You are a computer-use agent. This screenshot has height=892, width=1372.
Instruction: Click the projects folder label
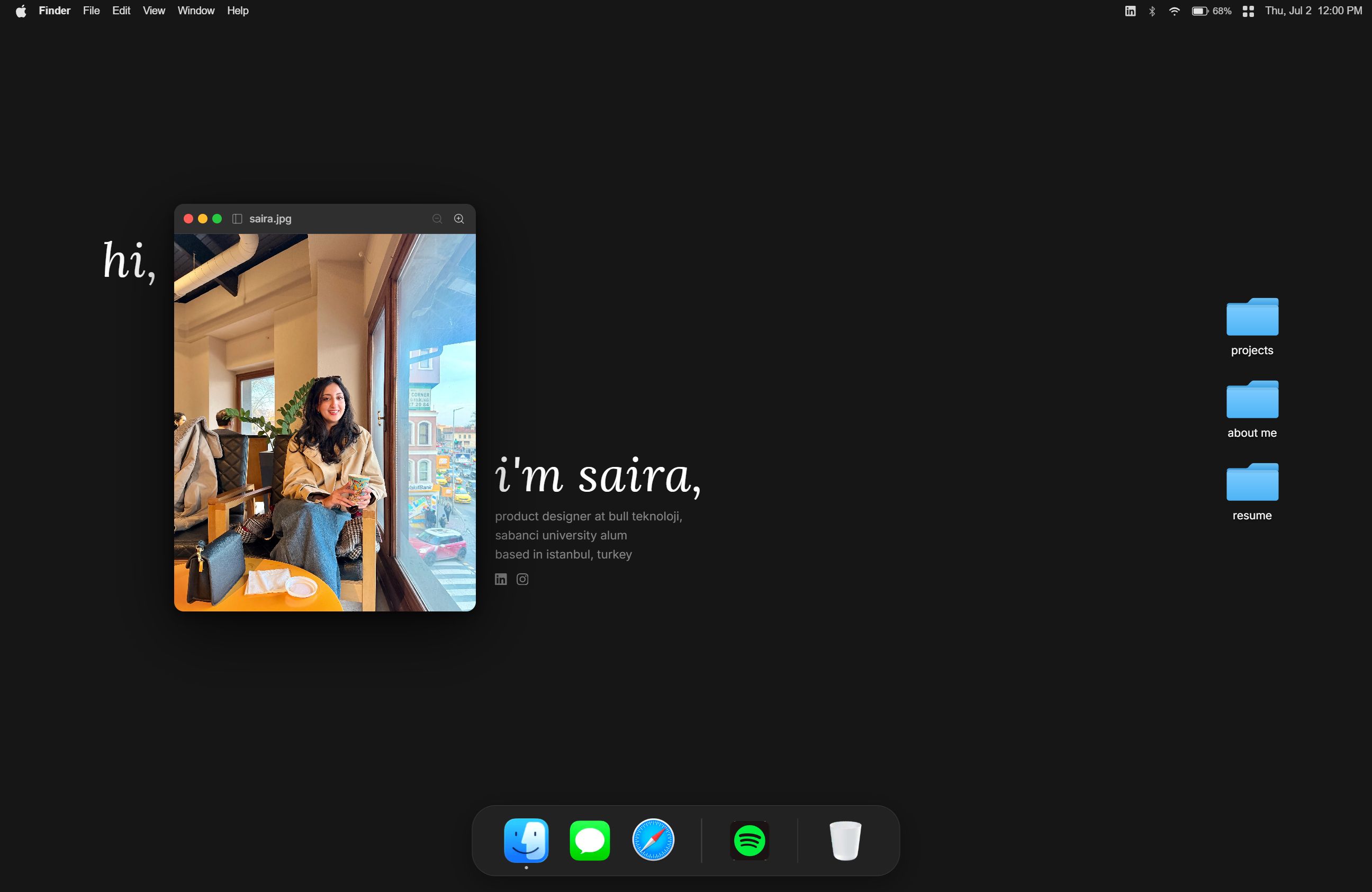(1252, 350)
